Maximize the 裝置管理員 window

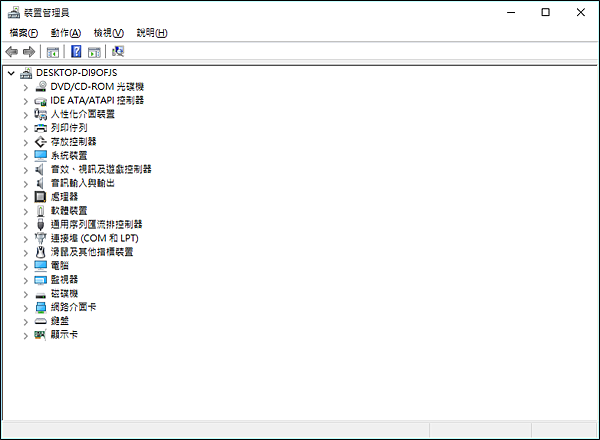click(546, 12)
